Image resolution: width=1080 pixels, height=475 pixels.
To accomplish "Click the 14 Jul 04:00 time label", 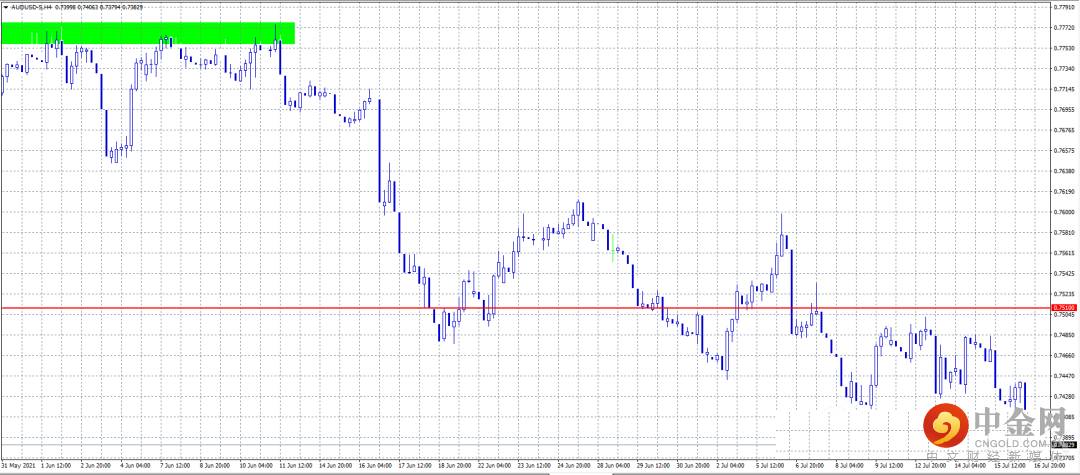I will [x=972, y=465].
